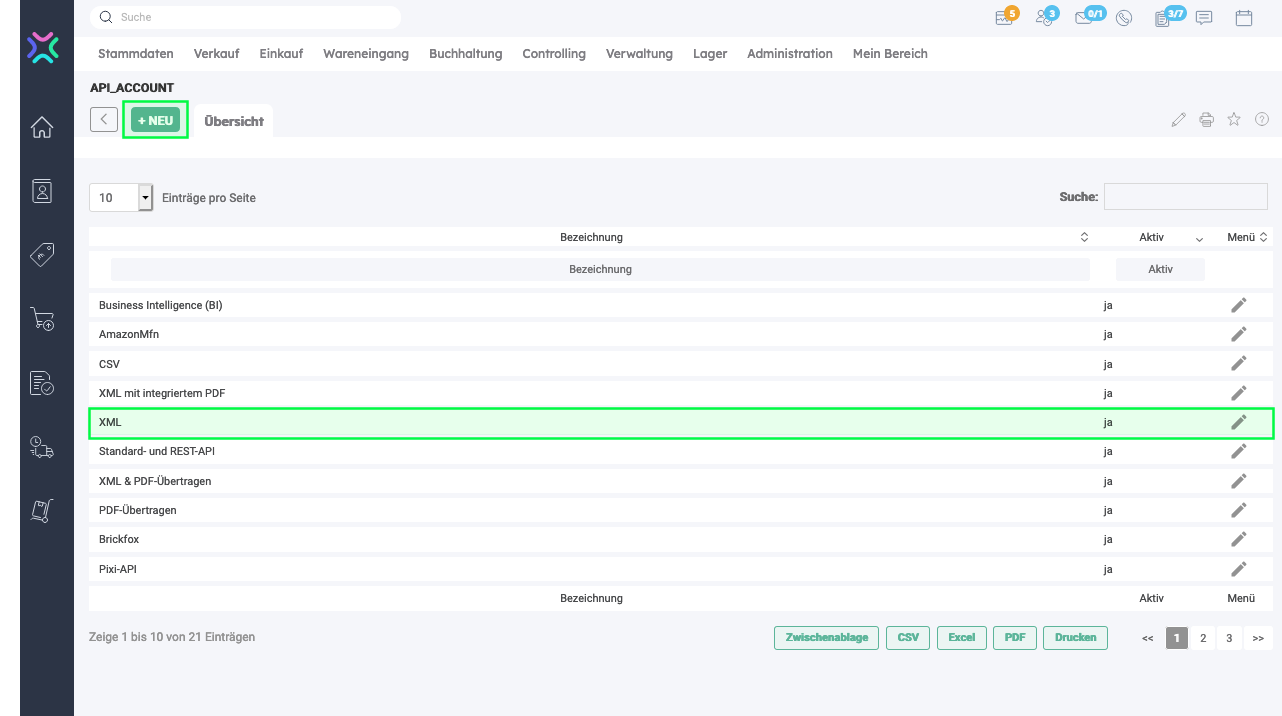Screen dimensions: 1282x716
Task: Click the delivery truck sidebar icon
Action: 42,446
